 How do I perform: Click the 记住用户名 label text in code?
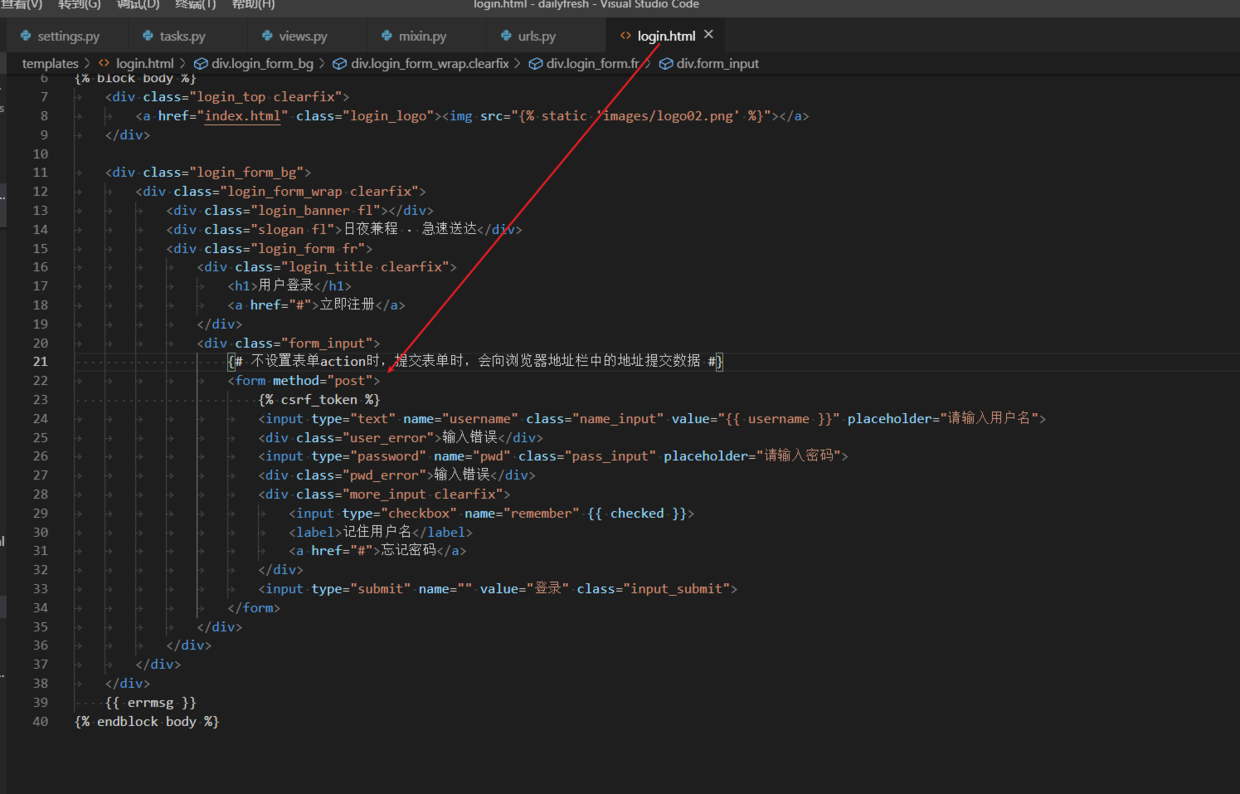pyautogui.click(x=377, y=532)
